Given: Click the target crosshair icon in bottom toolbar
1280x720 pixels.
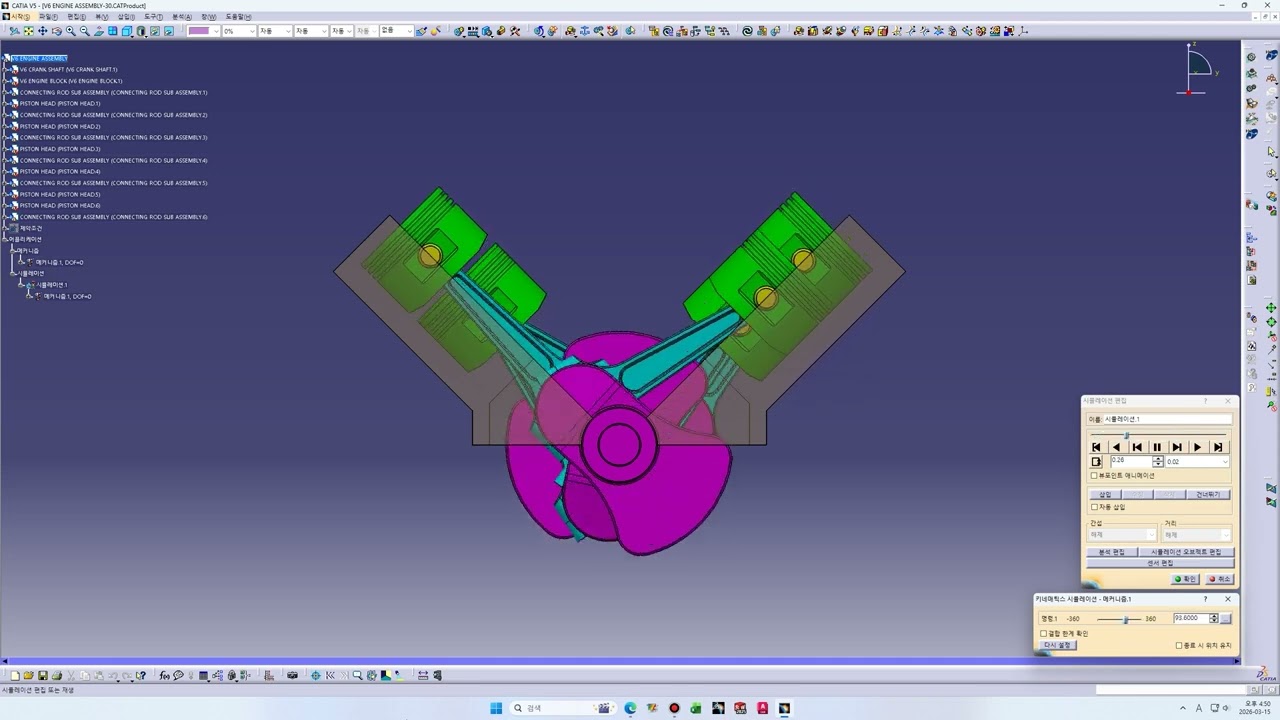Looking at the screenshot, I should click(315, 675).
